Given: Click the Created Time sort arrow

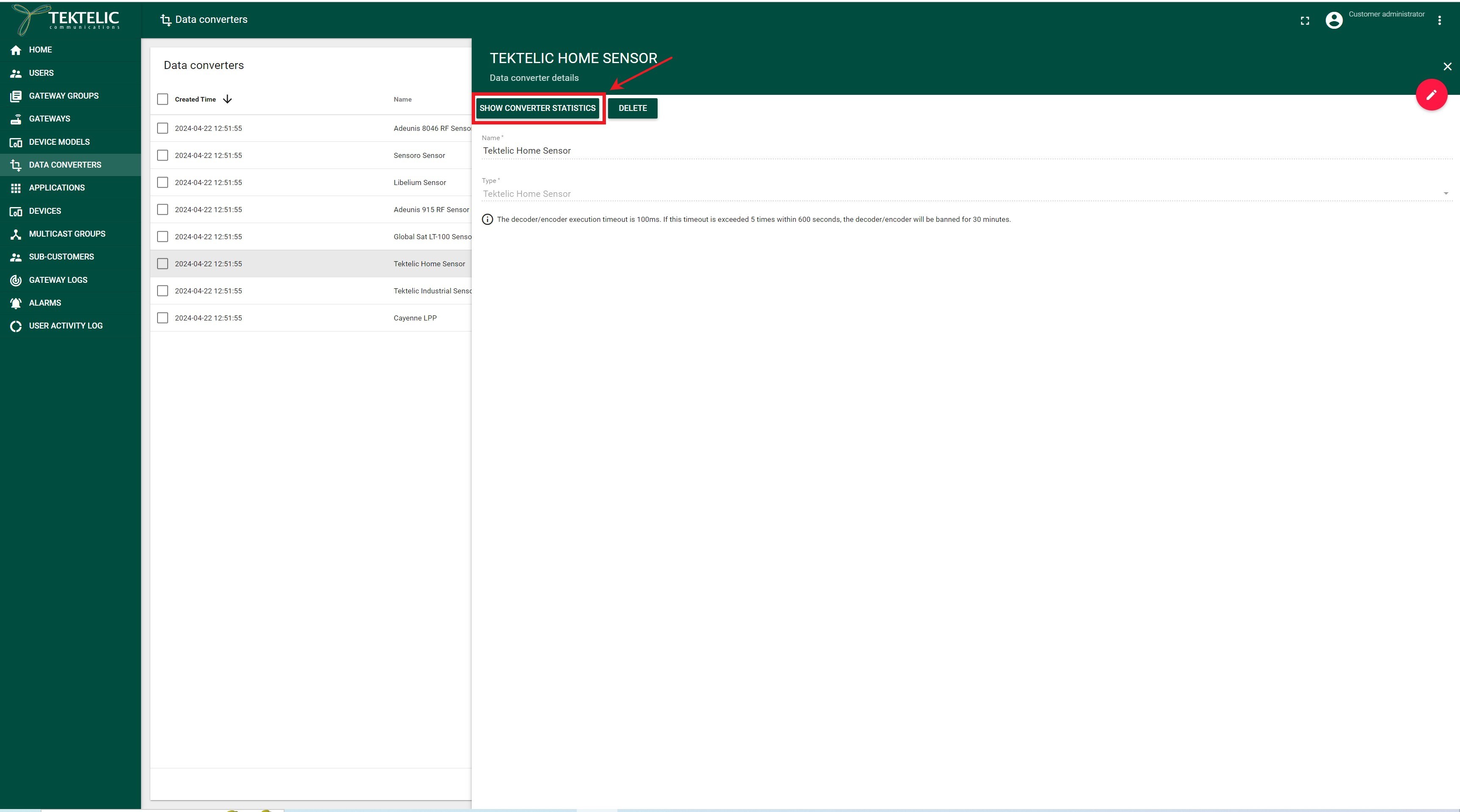Looking at the screenshot, I should [x=227, y=99].
